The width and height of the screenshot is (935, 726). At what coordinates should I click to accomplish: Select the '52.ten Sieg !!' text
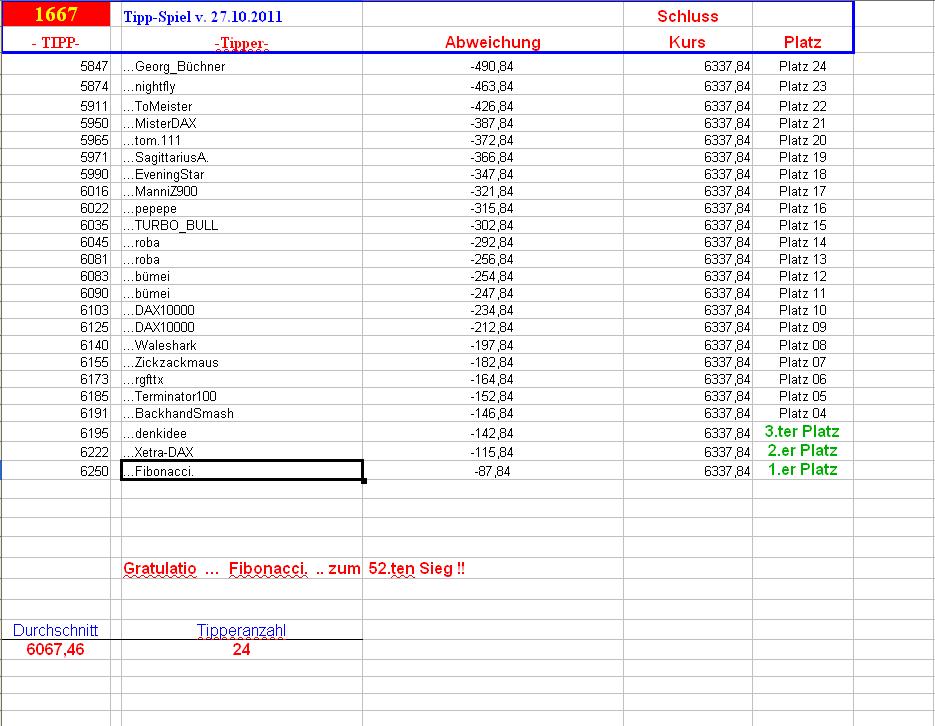(416, 569)
